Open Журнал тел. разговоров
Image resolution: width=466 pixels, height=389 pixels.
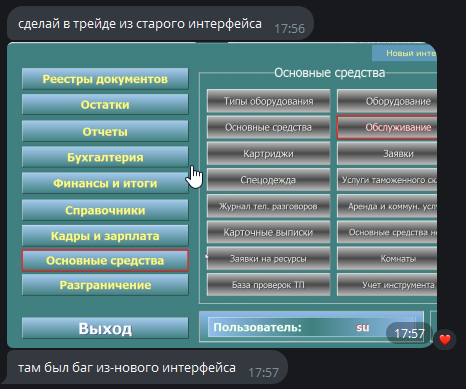click(x=268, y=206)
